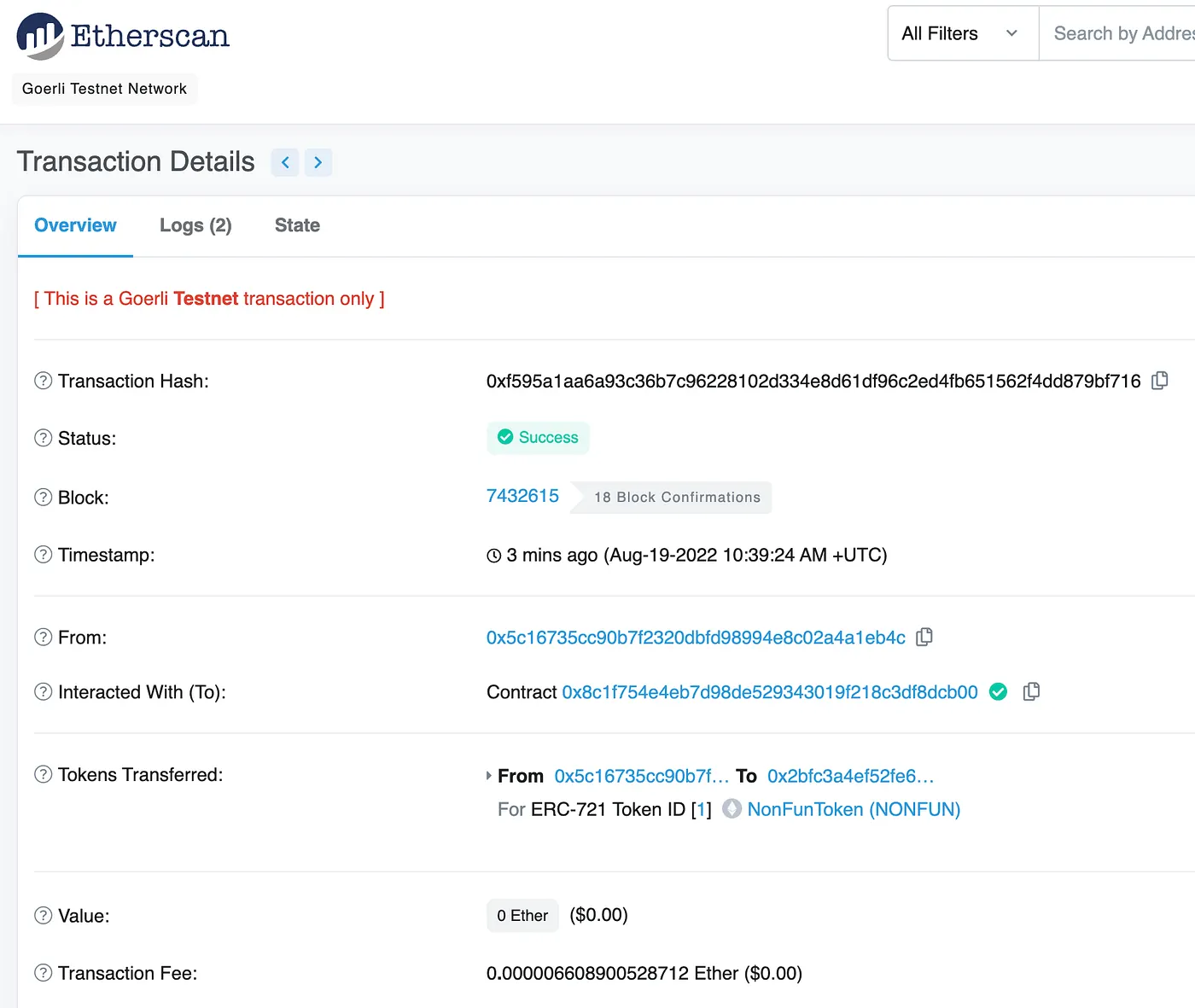The image size is (1195, 1008).
Task: Click the help icon beside Transaction Hash
Action: click(43, 381)
